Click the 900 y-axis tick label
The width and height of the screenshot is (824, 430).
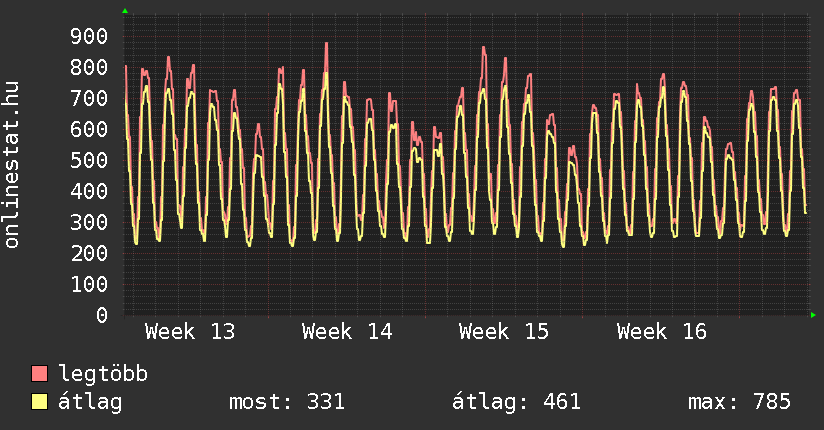pyautogui.click(x=89, y=36)
